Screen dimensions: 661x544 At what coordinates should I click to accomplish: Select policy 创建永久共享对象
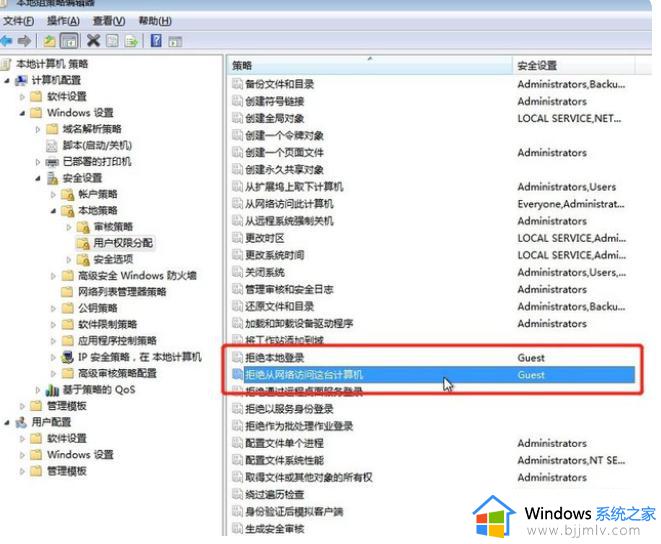[285, 170]
